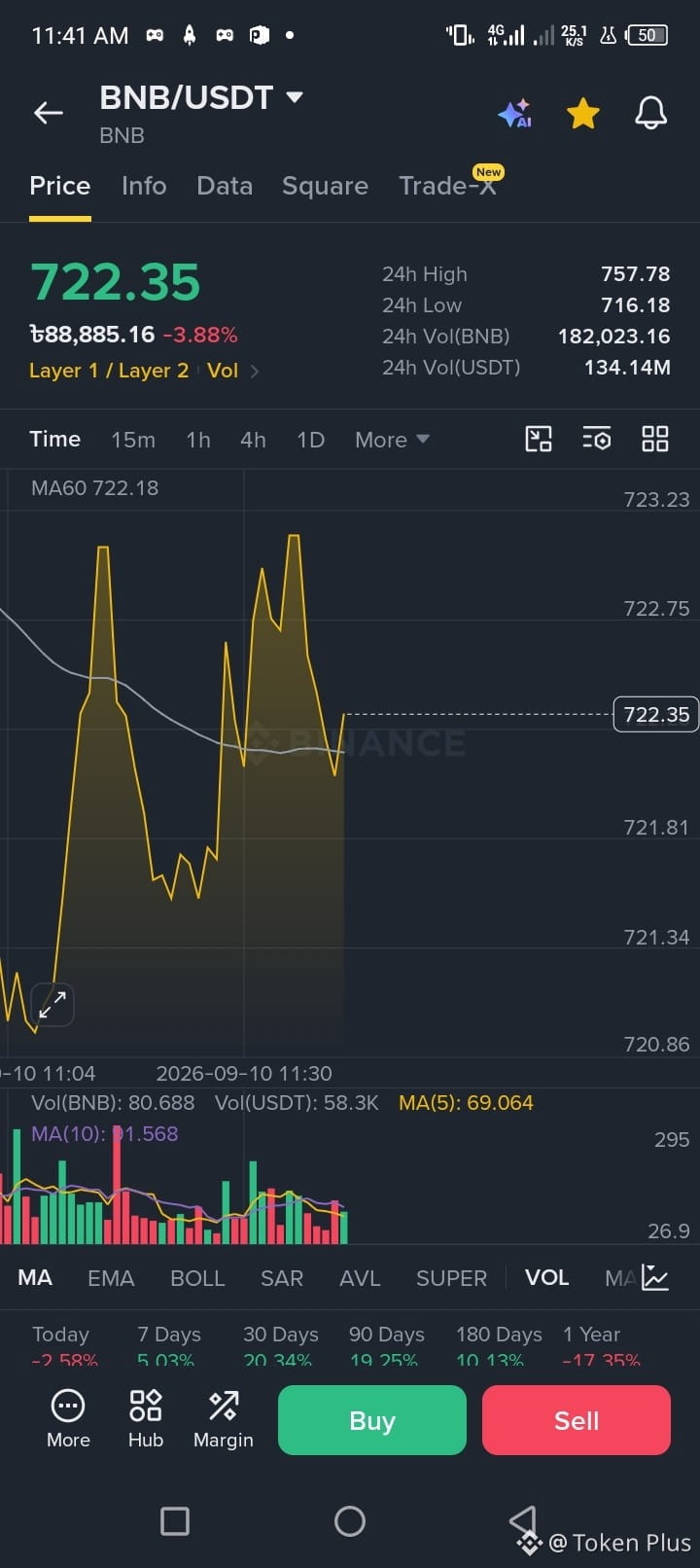This screenshot has width=700, height=1568.
Task: Tap the back arrow icon
Action: point(49,113)
